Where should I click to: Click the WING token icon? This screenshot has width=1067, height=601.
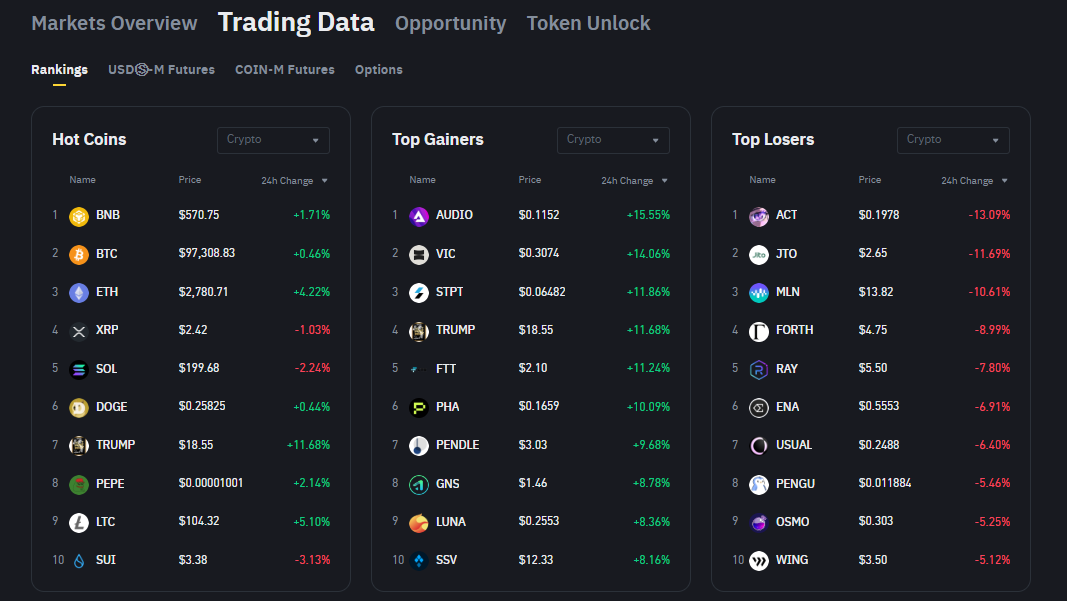(x=759, y=560)
